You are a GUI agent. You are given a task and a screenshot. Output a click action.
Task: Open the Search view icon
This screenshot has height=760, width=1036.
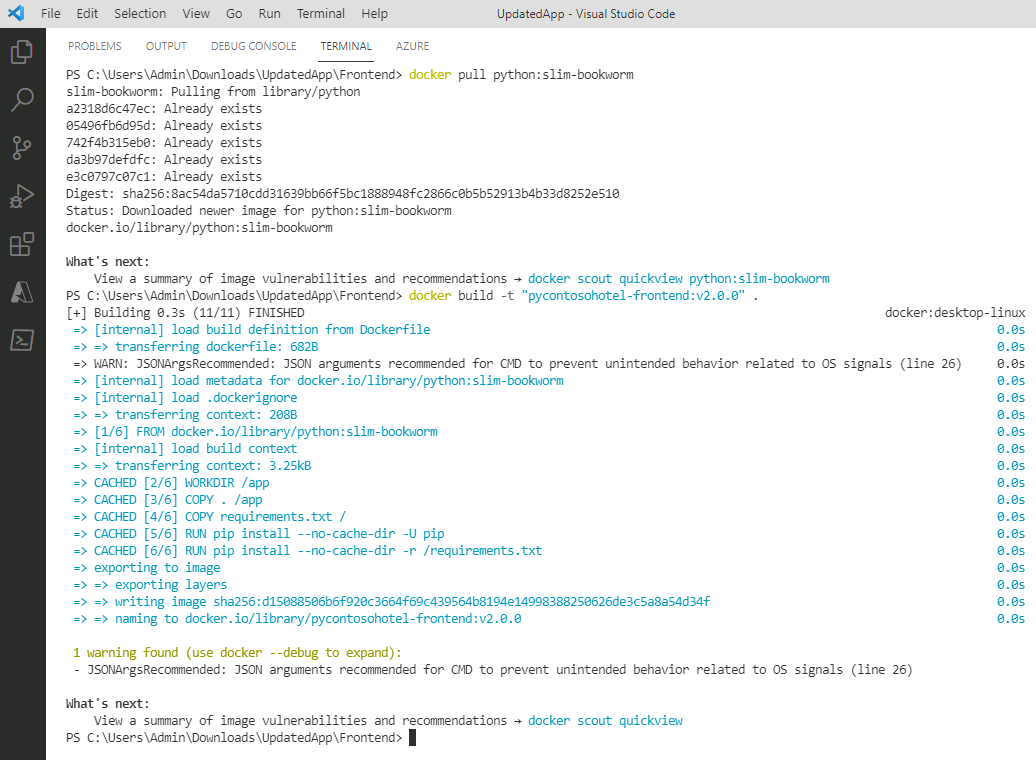[22, 100]
